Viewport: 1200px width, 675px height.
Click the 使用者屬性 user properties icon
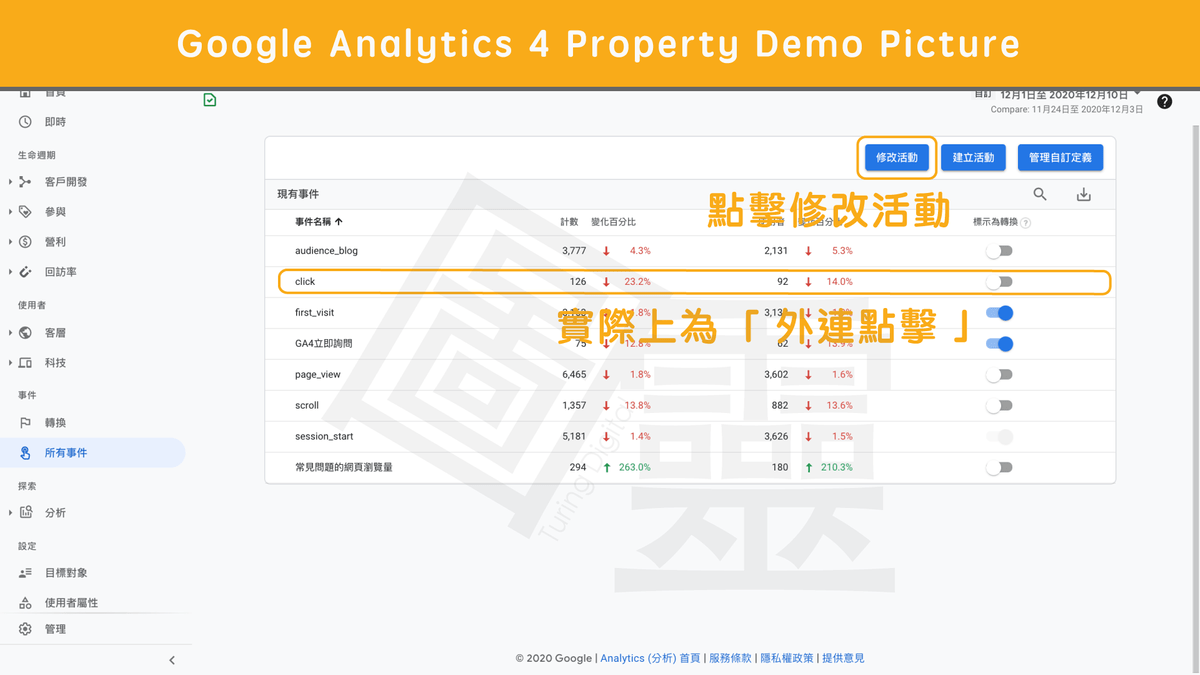[x=25, y=603]
